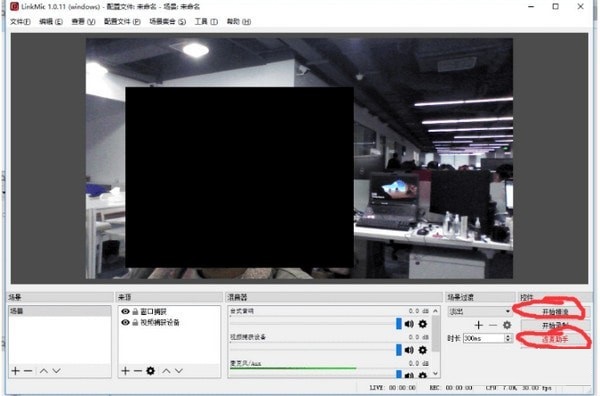Open the 场景集合 menu
The width and height of the screenshot is (600, 396).
tap(168, 22)
